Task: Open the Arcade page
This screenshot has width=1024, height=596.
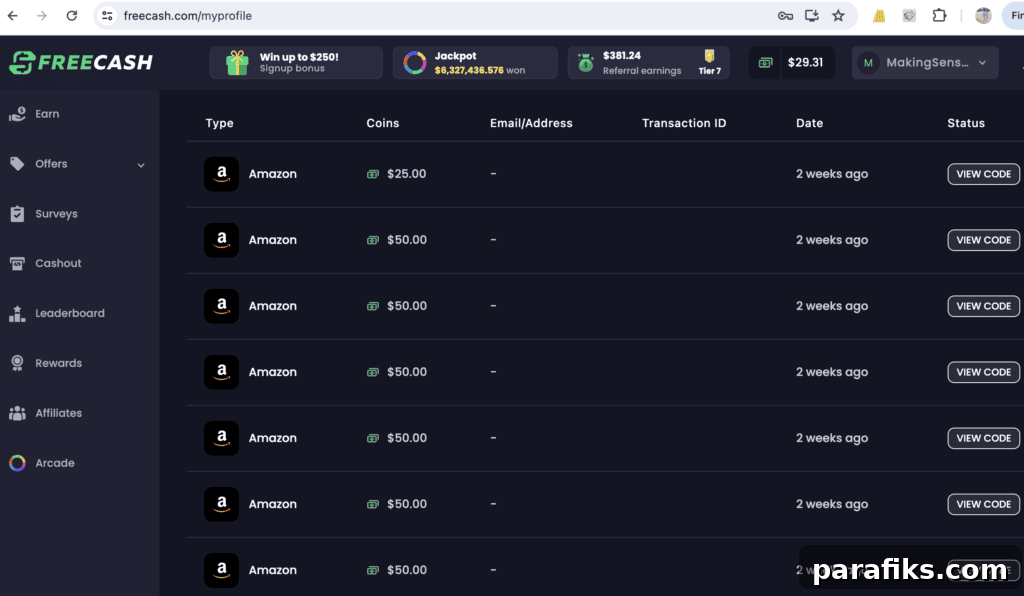Action: click(x=54, y=463)
